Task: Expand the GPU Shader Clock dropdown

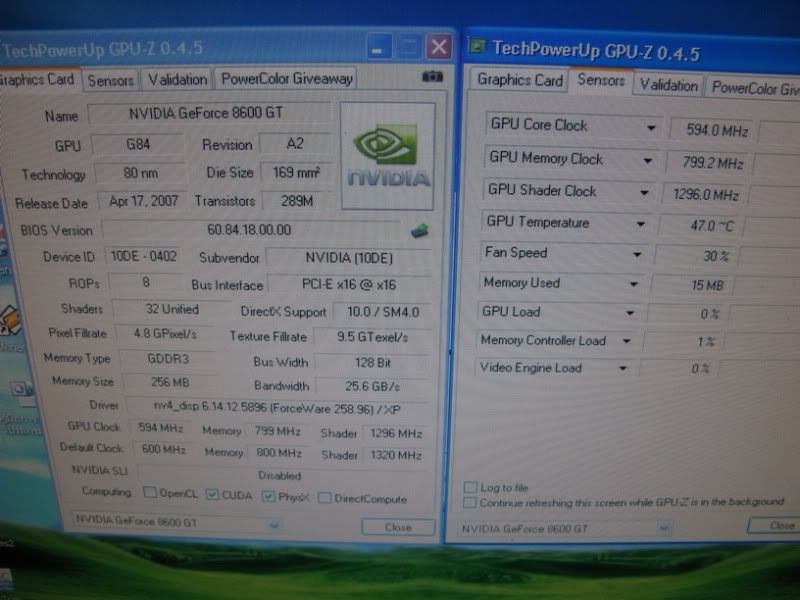Action: click(644, 192)
